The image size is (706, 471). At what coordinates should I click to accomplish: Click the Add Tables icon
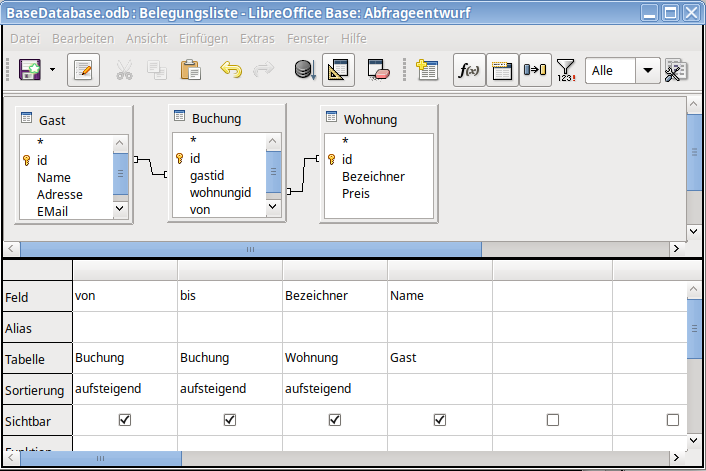[428, 71]
